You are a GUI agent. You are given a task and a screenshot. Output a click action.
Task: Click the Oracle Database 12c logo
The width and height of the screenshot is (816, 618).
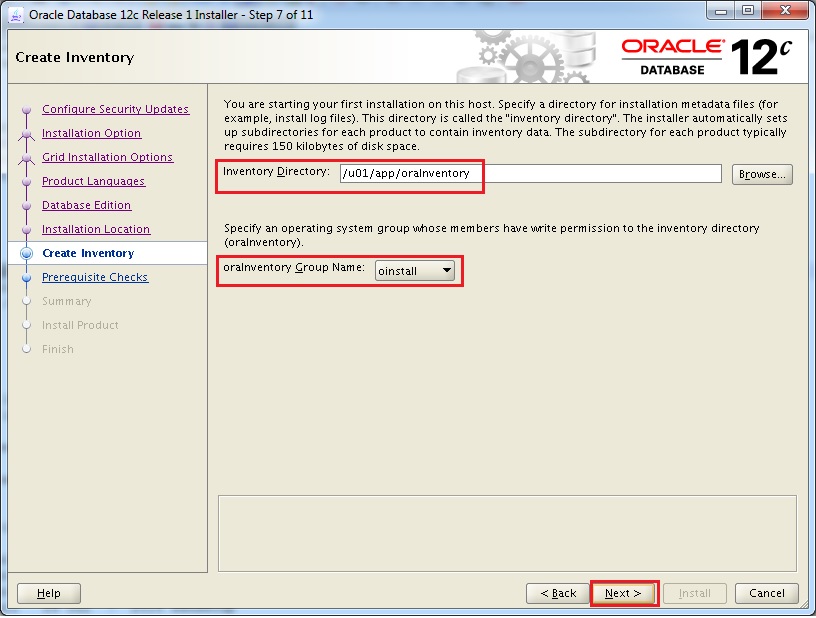[706, 57]
